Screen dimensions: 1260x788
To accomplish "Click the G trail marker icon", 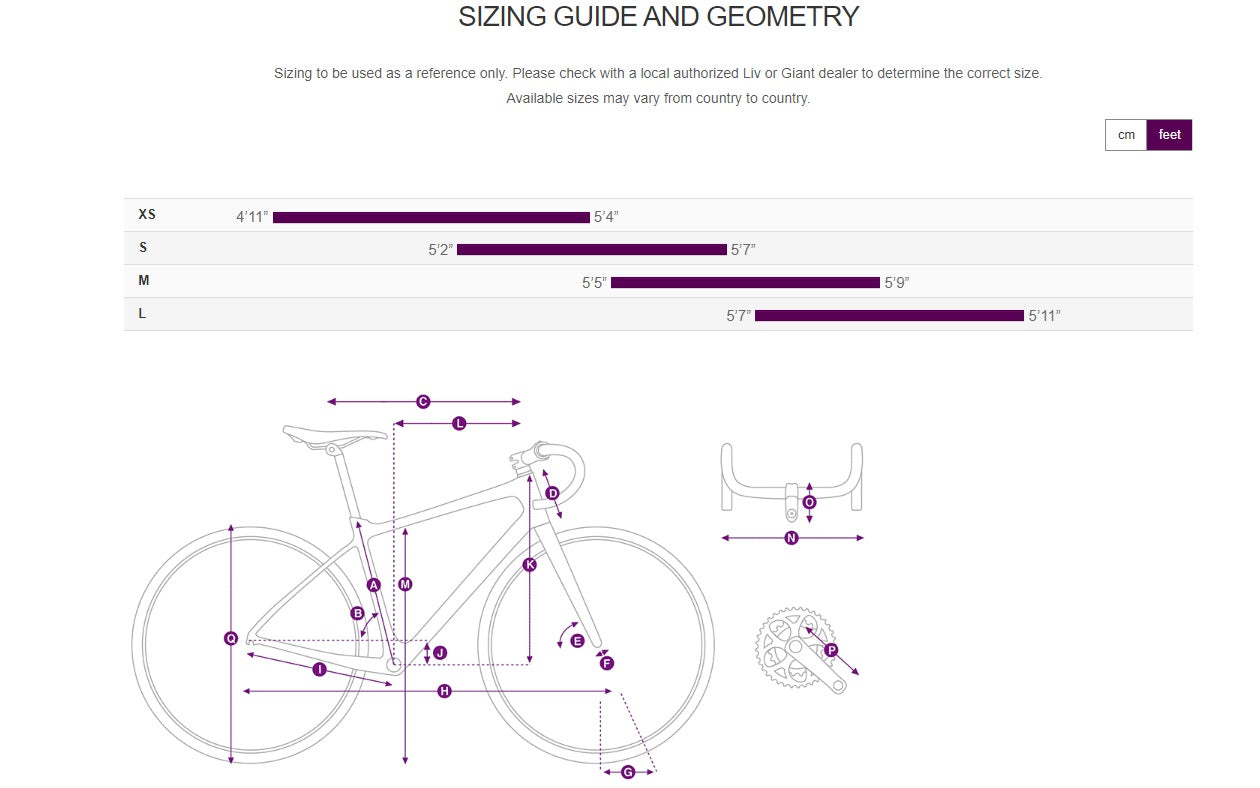I will click(x=628, y=772).
